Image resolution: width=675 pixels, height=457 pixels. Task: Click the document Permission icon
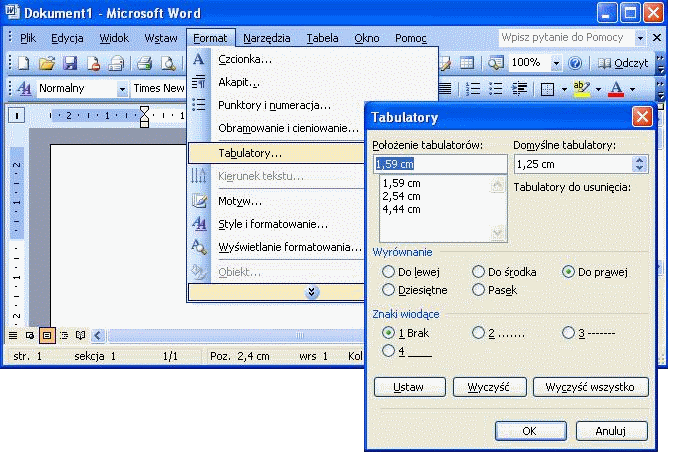click(x=93, y=63)
